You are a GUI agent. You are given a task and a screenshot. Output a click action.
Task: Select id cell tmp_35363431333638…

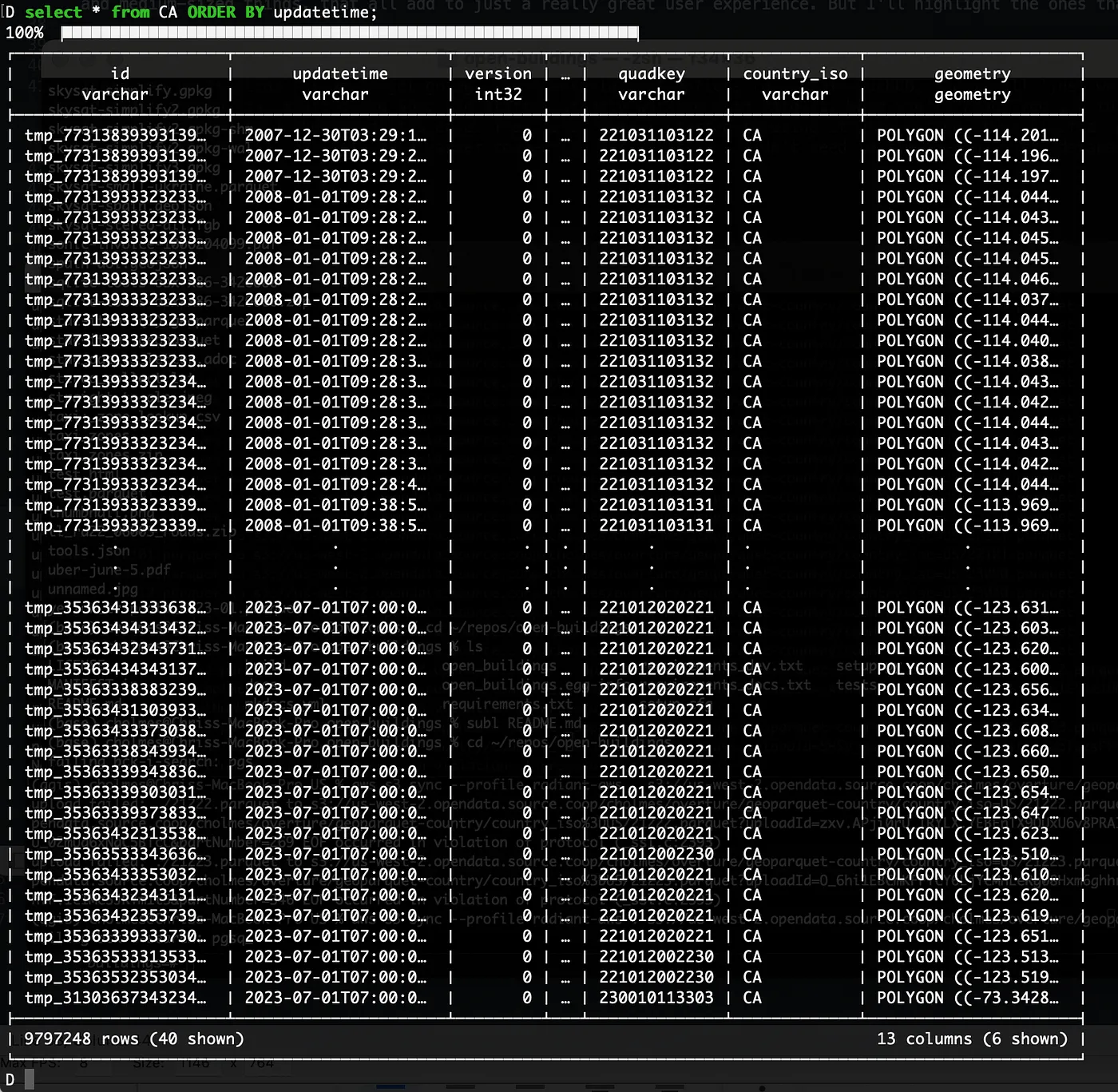pos(115,608)
